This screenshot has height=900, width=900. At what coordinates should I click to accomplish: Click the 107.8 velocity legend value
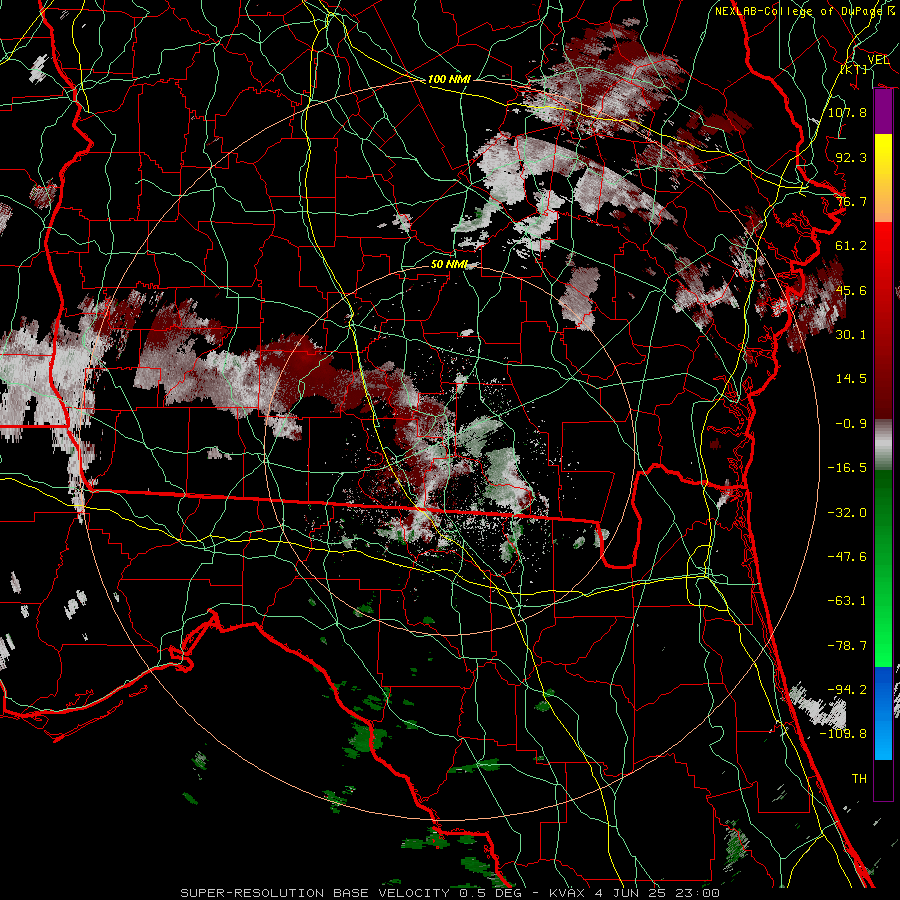tap(847, 112)
